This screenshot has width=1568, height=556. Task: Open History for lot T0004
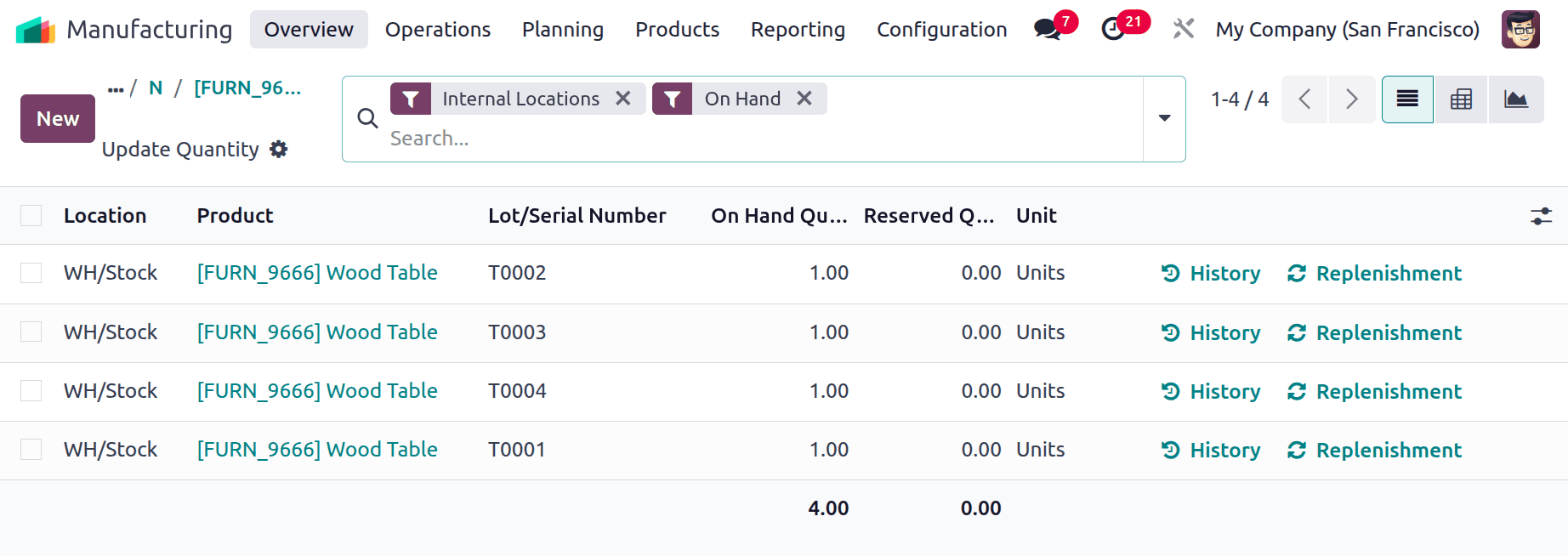click(1211, 392)
